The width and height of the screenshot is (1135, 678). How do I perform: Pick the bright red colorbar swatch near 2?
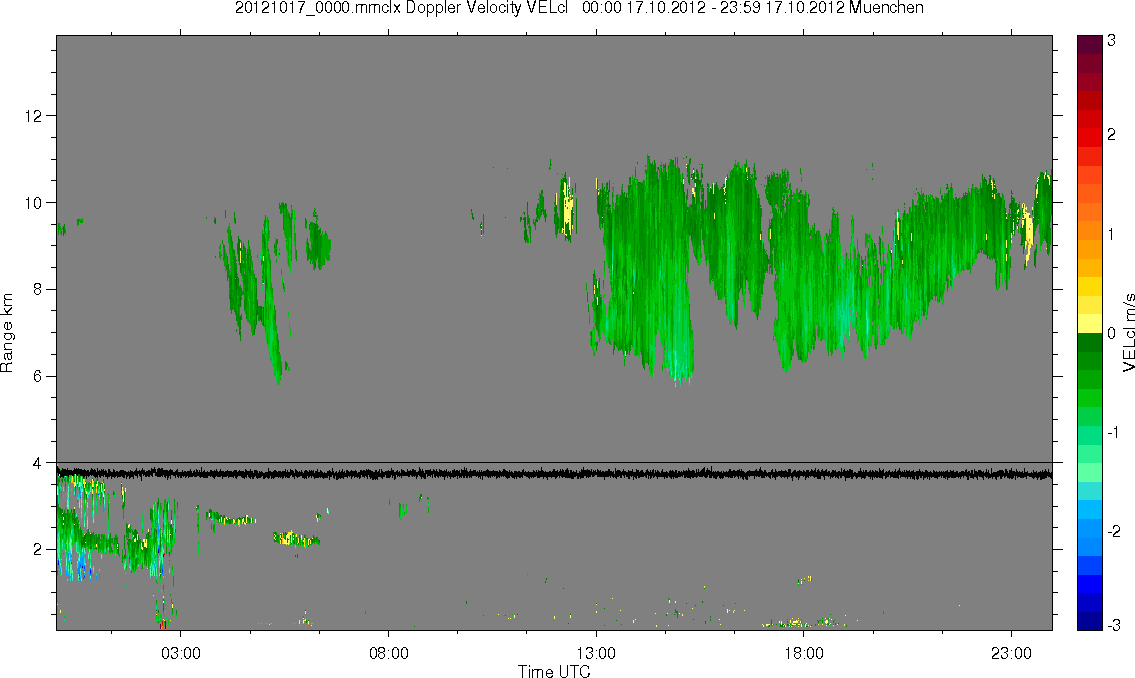point(1089,137)
